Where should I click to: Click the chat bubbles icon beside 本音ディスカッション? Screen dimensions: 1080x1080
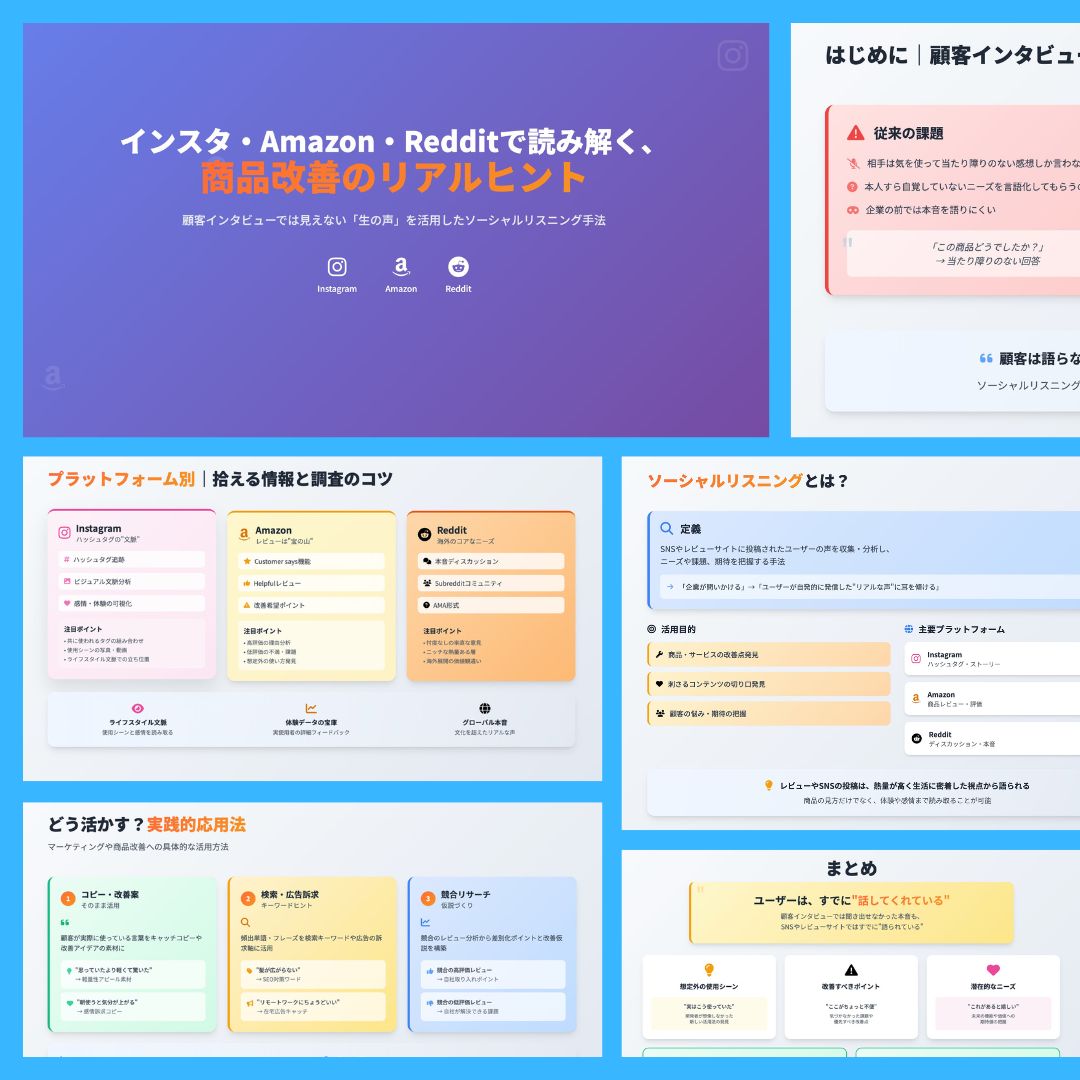click(x=427, y=561)
